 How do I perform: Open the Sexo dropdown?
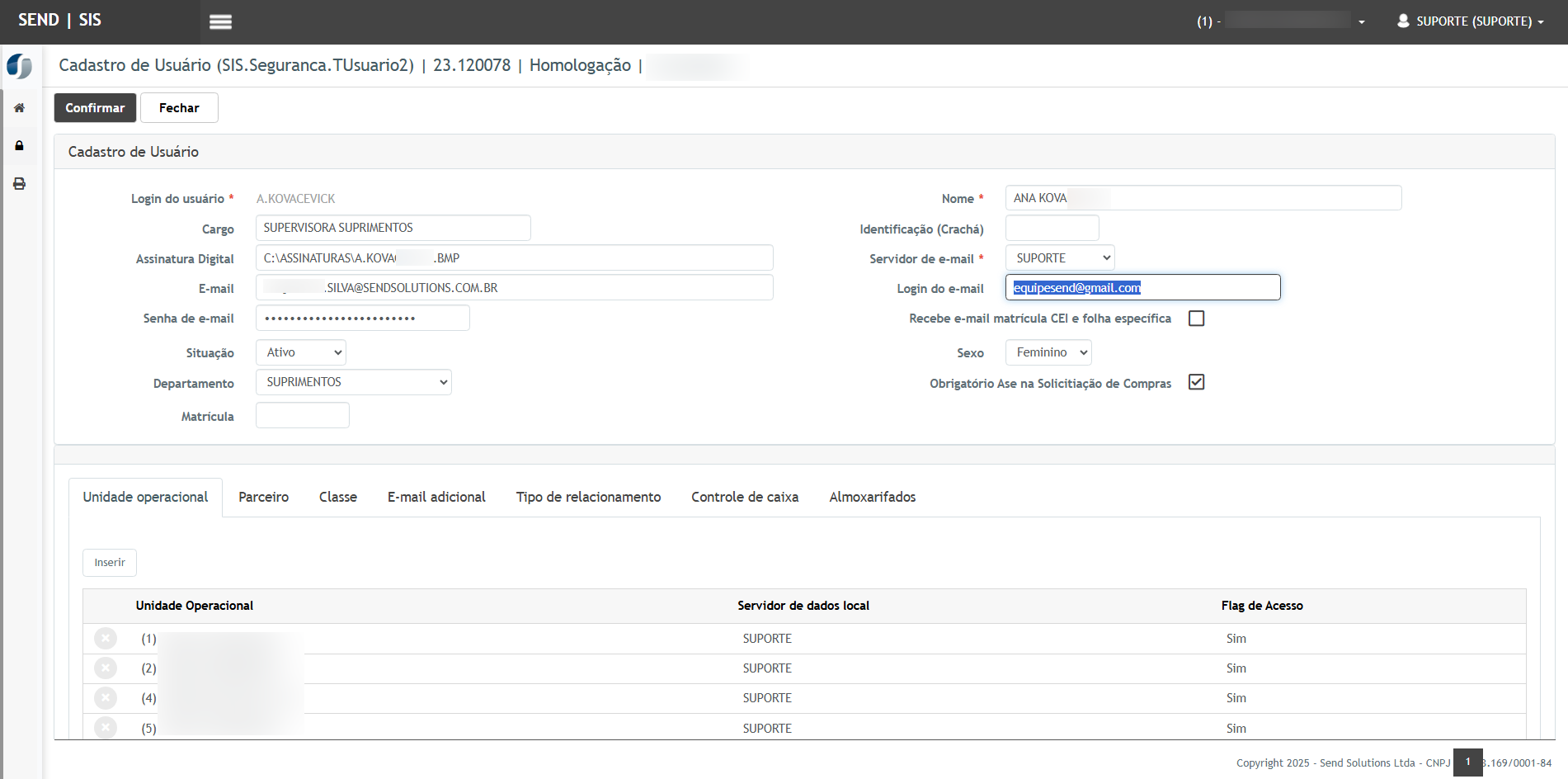[1048, 353]
